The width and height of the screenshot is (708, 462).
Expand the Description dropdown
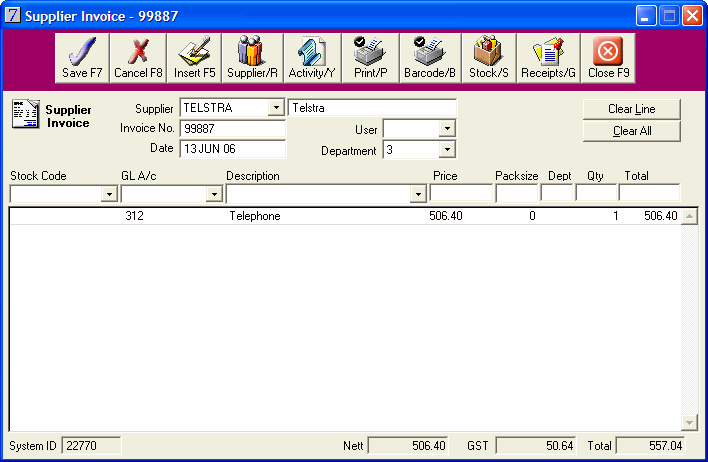(418, 195)
